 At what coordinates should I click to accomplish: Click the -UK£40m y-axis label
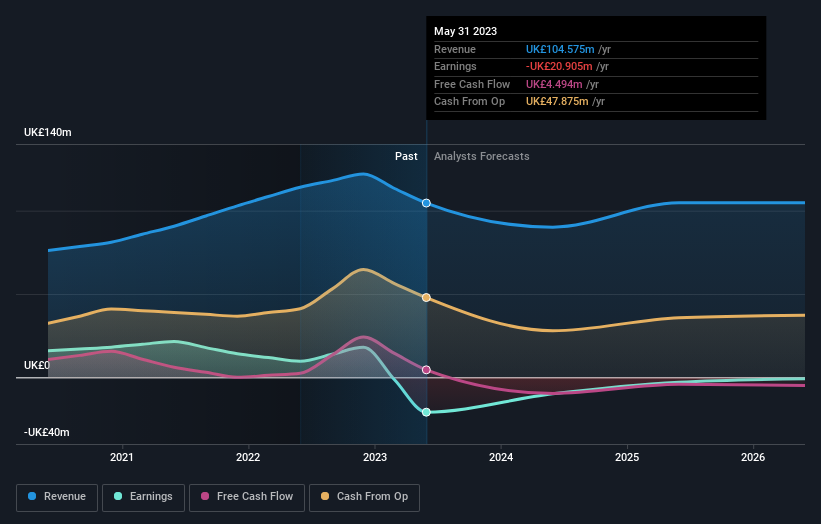(47, 432)
